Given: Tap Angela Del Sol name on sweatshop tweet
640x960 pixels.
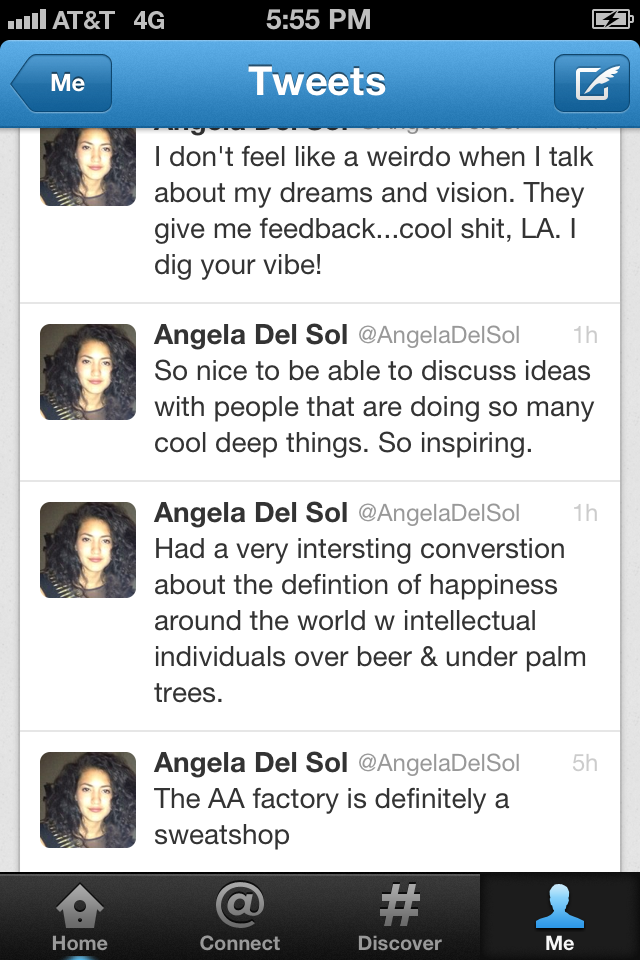Looking at the screenshot, I should point(250,763).
